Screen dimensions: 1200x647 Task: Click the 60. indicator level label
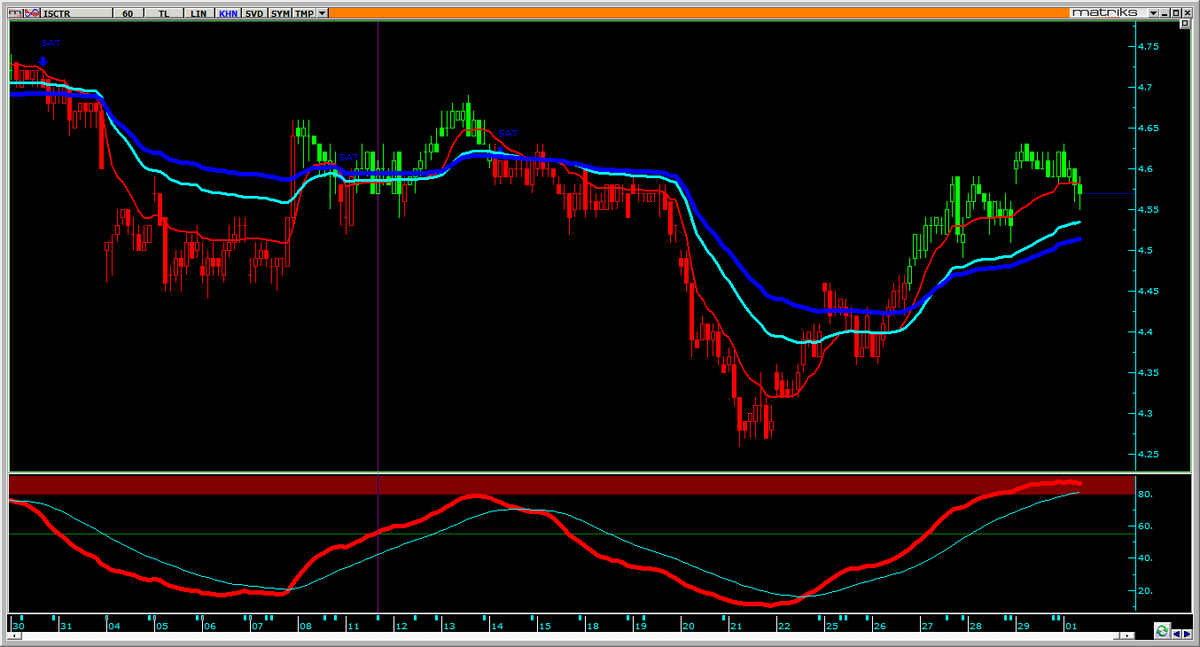(x=1147, y=526)
